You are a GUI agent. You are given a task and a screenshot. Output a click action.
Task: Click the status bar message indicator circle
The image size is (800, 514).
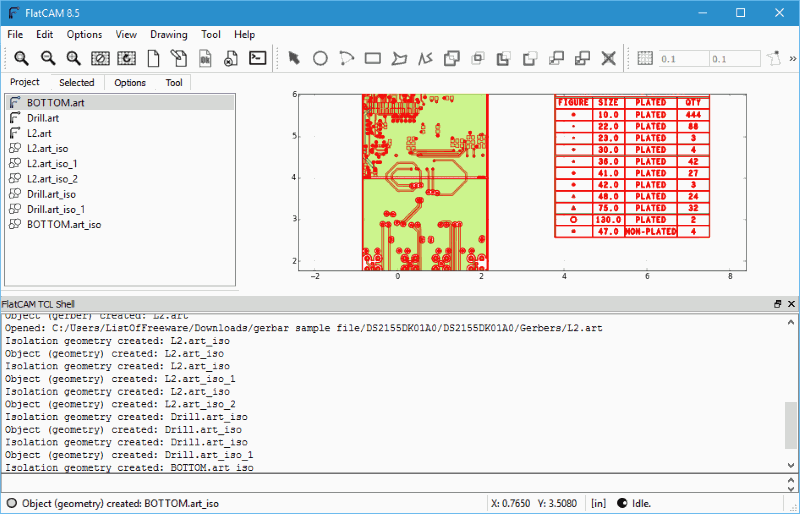point(12,504)
